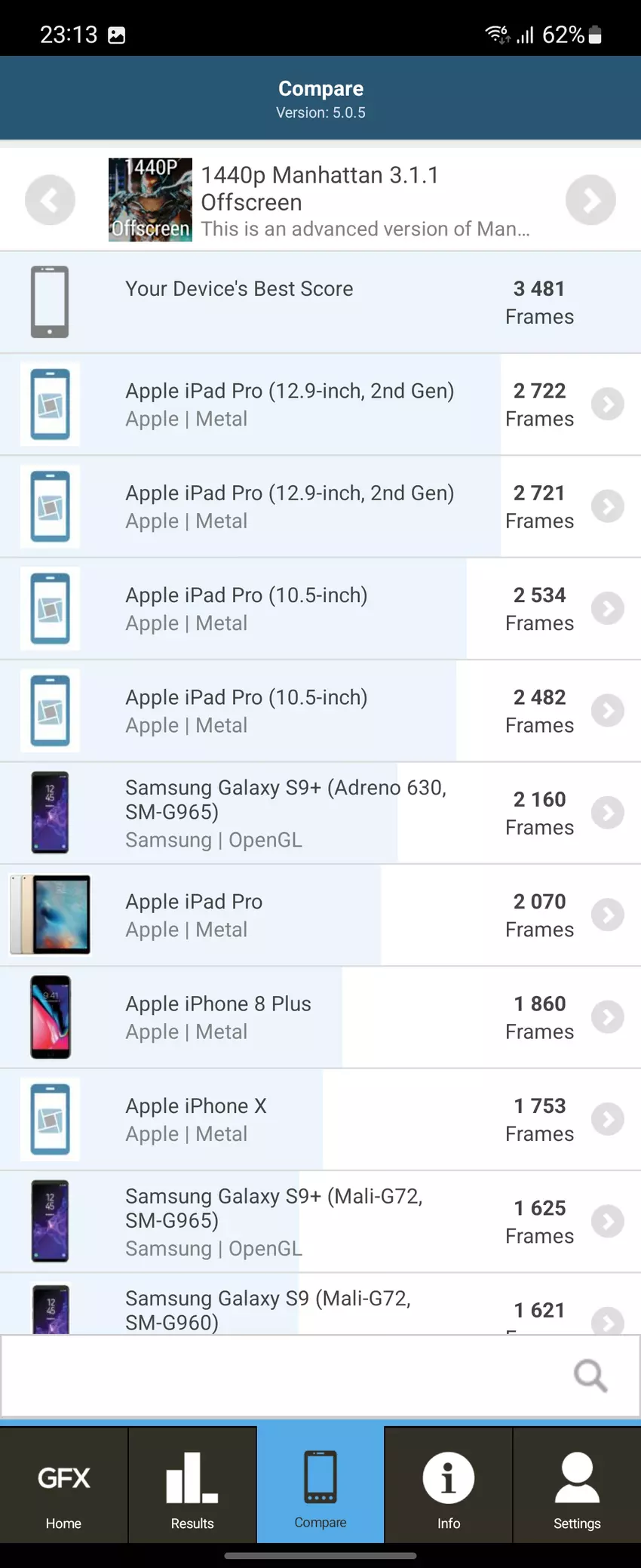The width and height of the screenshot is (641, 1568).
Task: Expand details for iPad Pro 2 722 score
Action: (607, 404)
